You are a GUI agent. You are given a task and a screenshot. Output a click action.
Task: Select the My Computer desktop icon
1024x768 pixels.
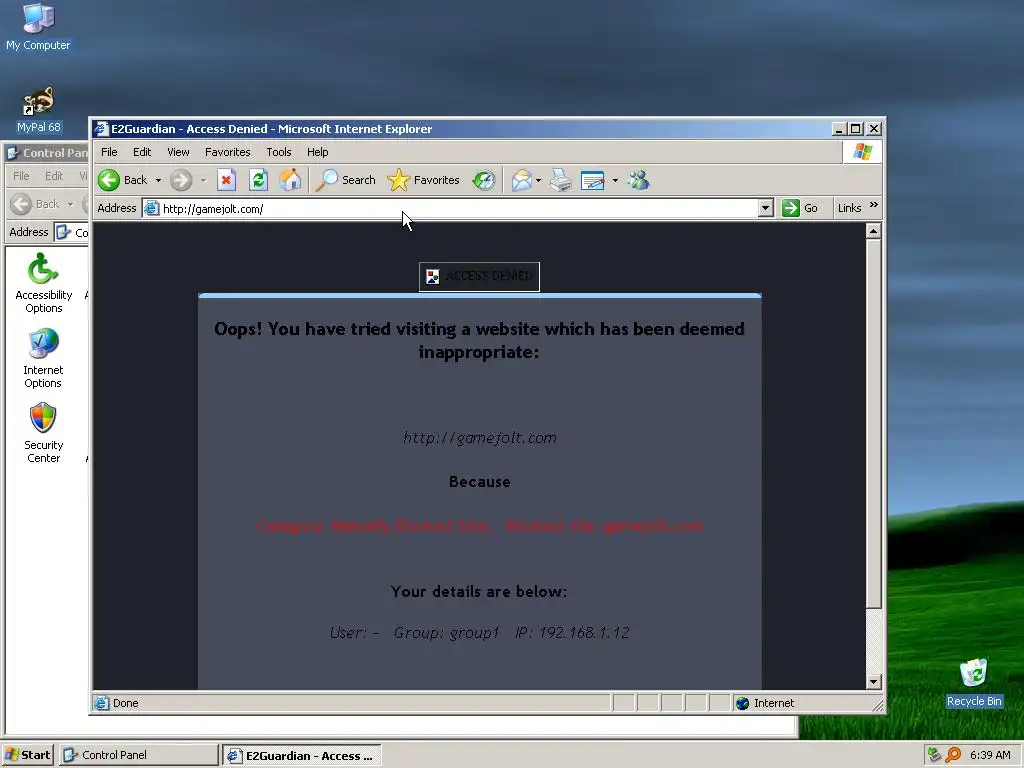point(38,27)
